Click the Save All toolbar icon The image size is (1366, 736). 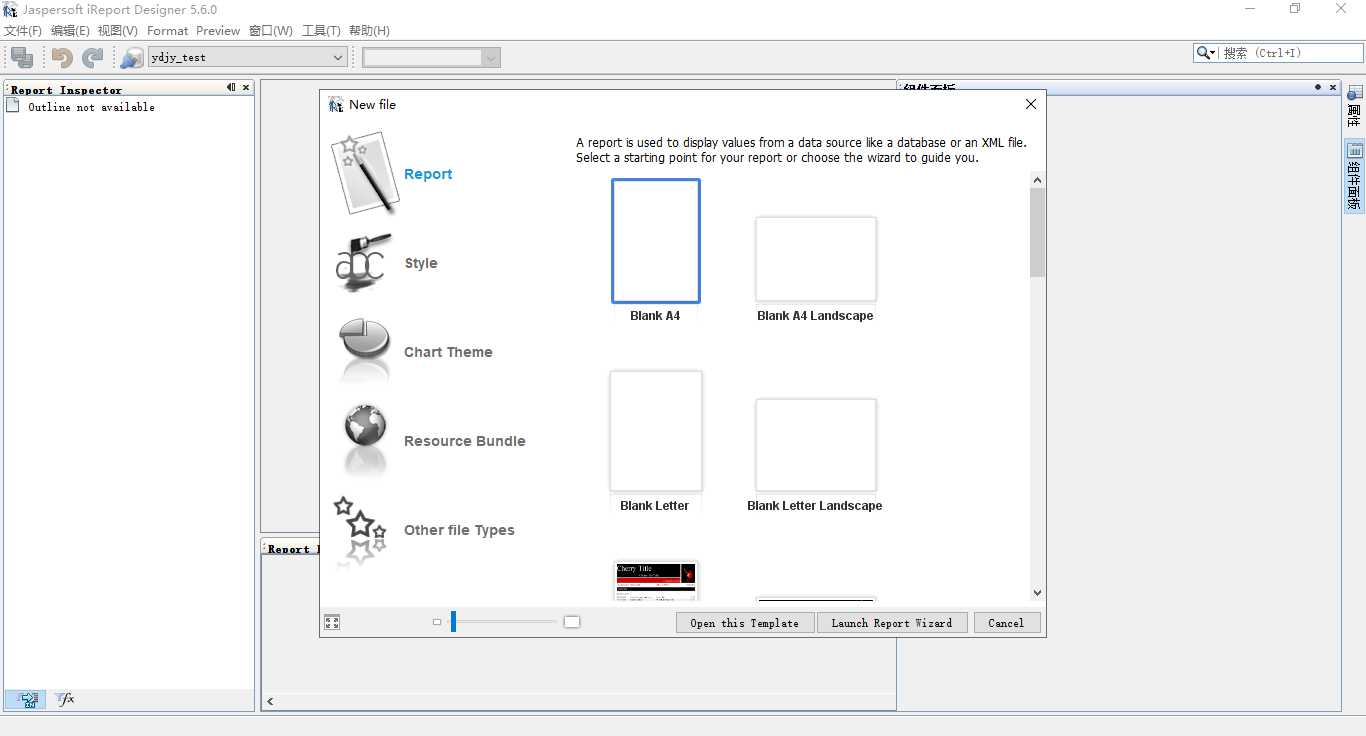click(22, 58)
